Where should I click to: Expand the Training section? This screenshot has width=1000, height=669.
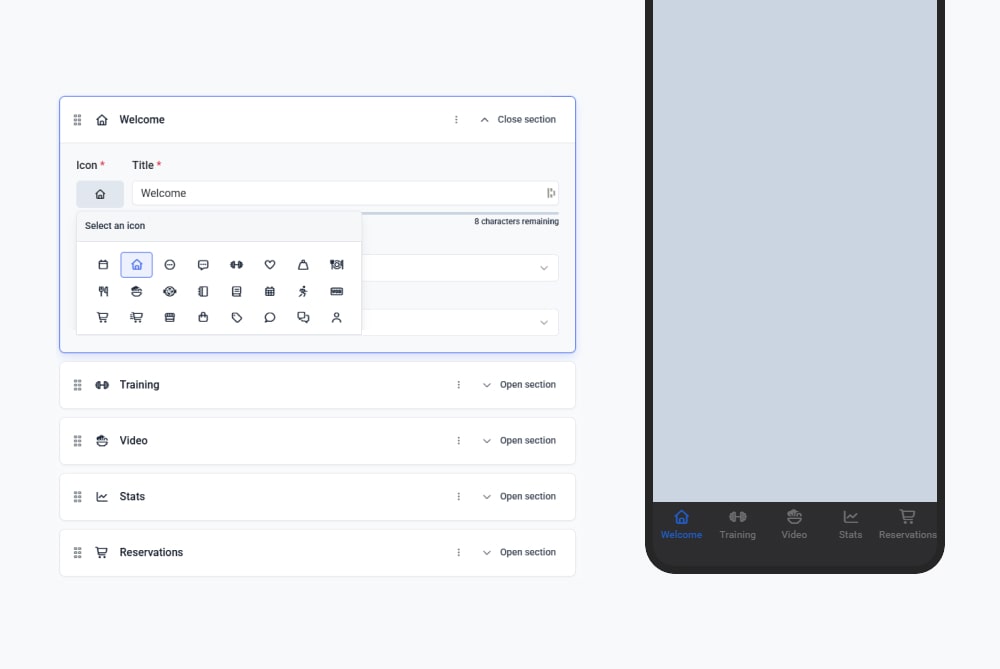pos(519,385)
